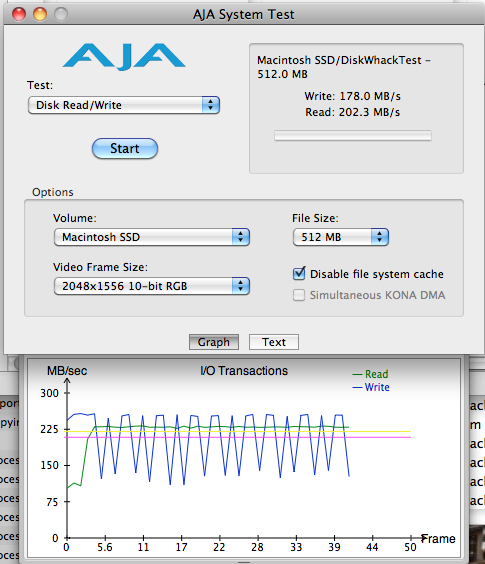Click the progress bar under Read speed
The width and height of the screenshot is (485, 564).
(x=353, y=136)
